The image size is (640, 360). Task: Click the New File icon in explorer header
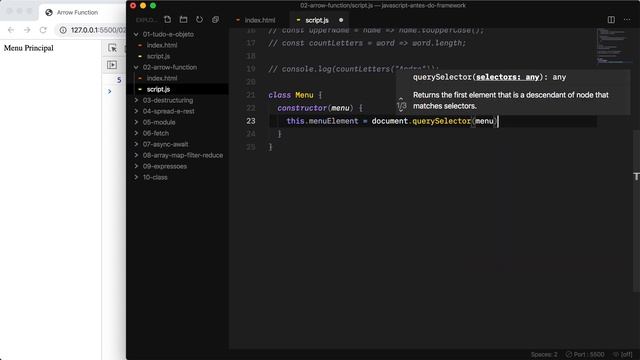point(167,20)
